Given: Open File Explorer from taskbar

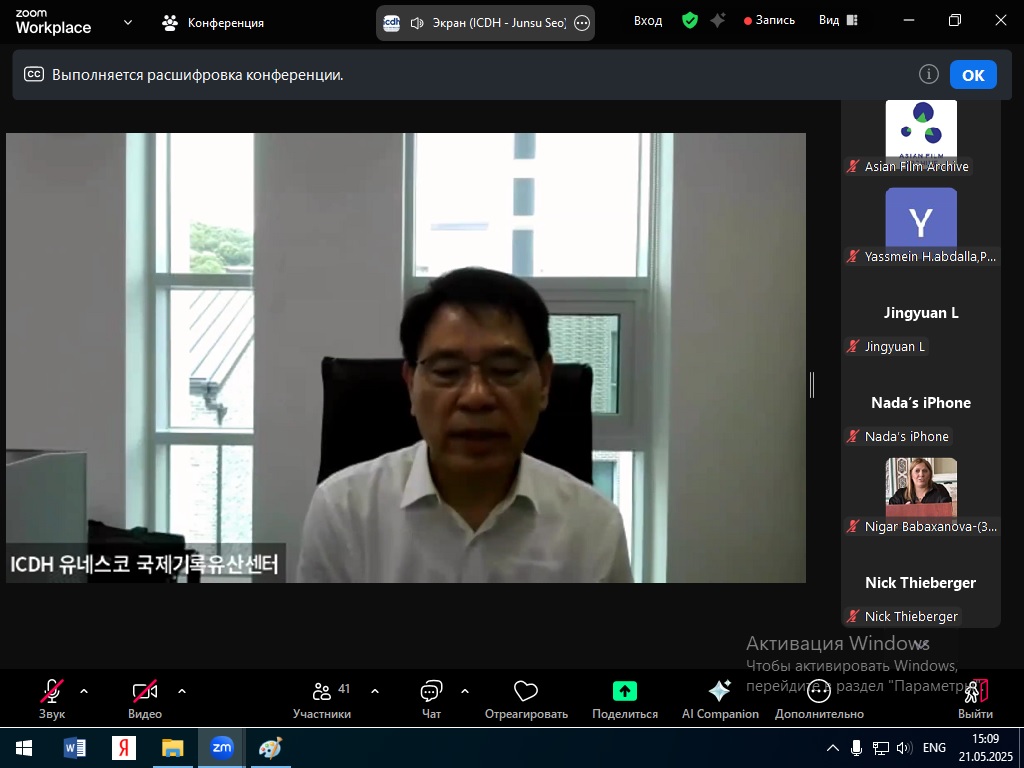Looking at the screenshot, I should [x=173, y=748].
